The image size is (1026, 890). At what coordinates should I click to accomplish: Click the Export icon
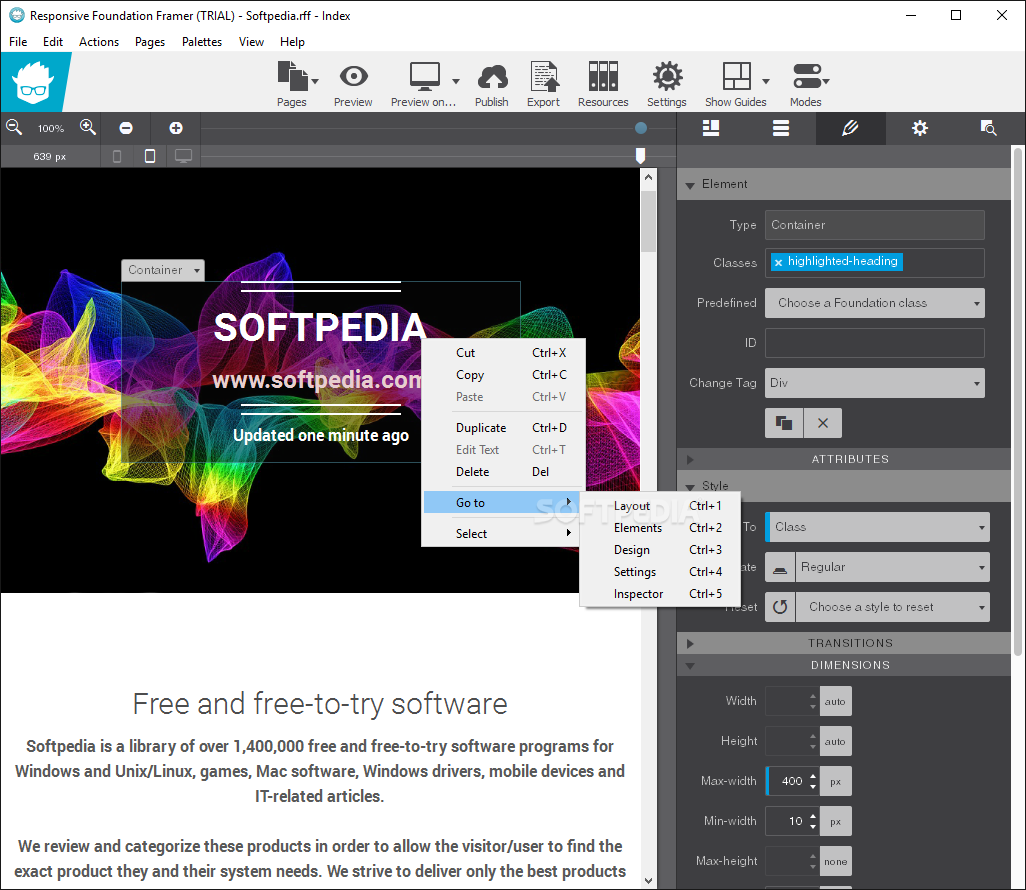tap(544, 77)
